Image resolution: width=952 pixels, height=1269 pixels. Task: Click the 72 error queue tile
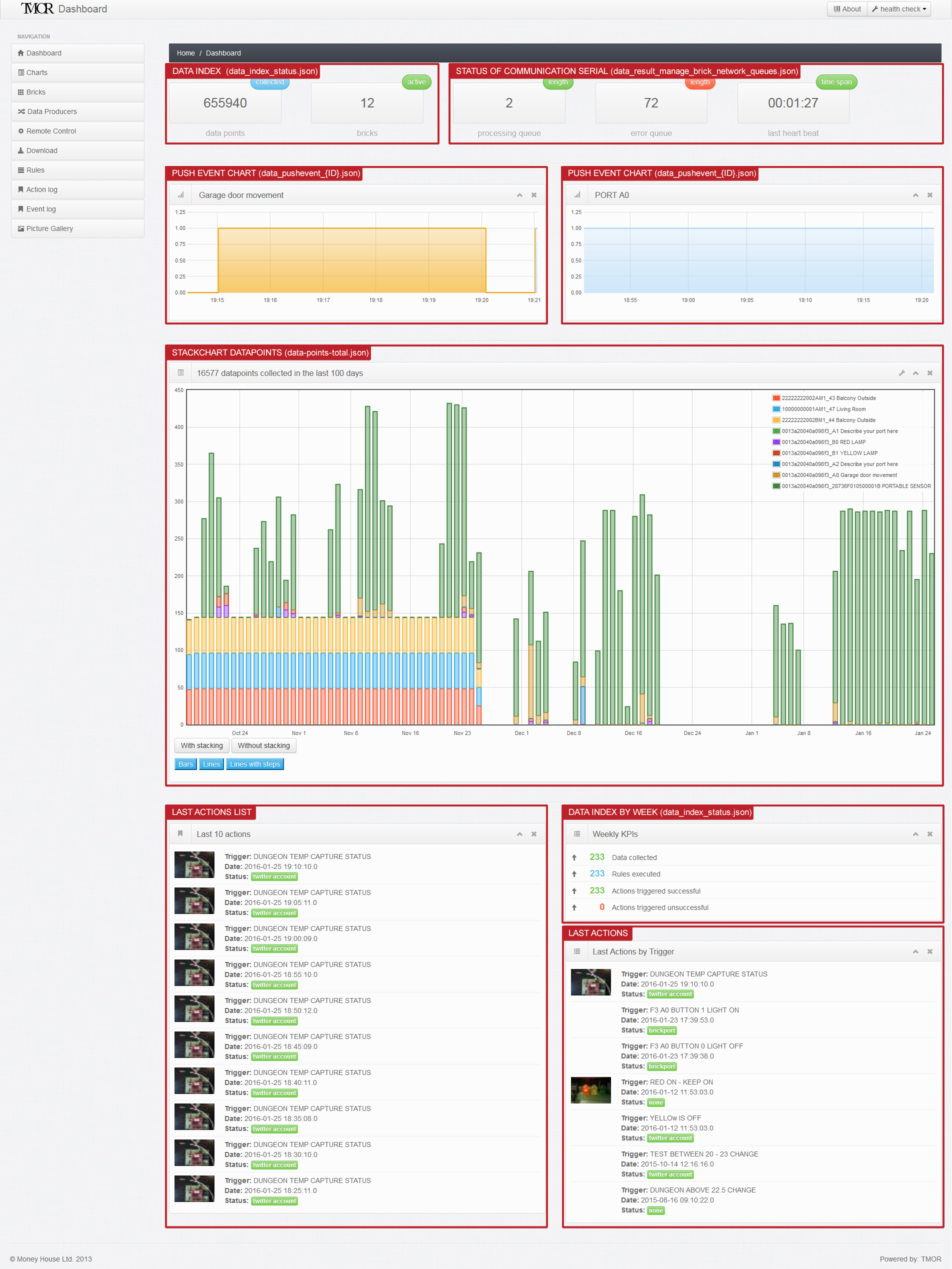pos(650,103)
